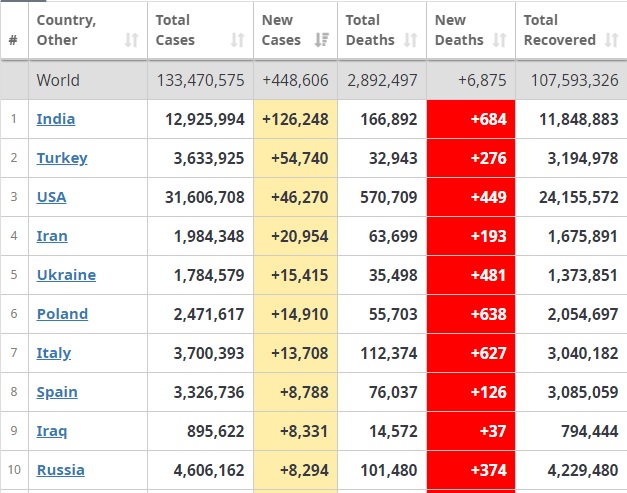Screen dimensions: 627x493
Task: Click sort arrows icon beside Total Recovered
Action: pyautogui.click(x=612, y=41)
